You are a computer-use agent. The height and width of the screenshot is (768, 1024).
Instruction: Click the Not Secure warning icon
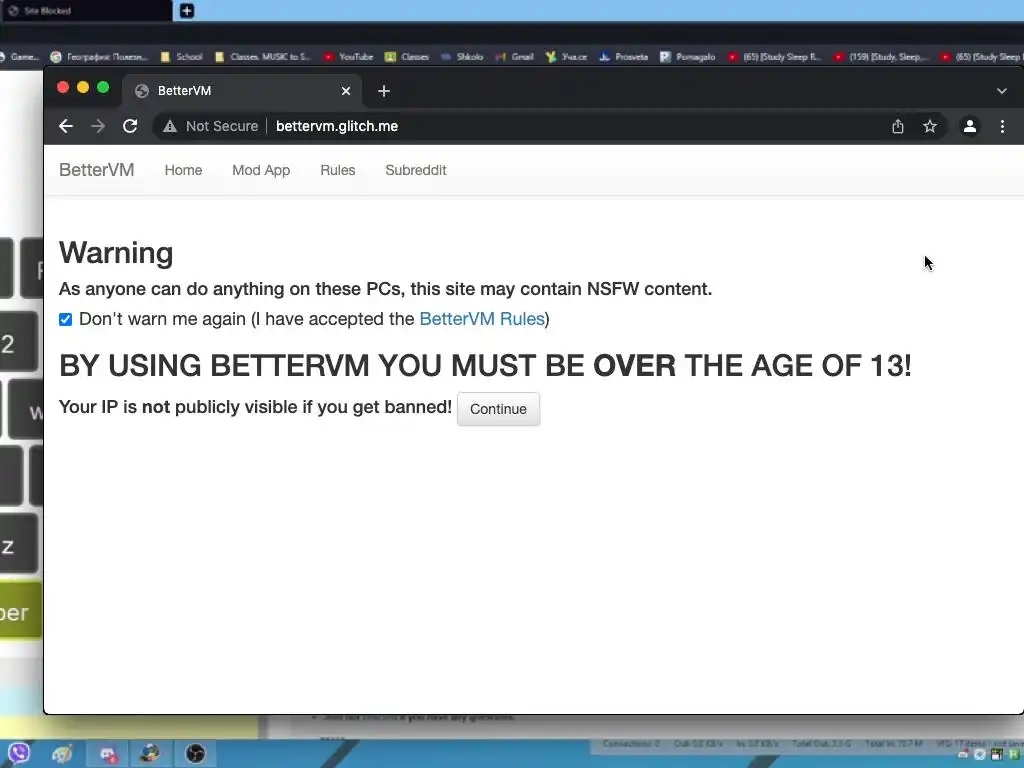click(170, 126)
